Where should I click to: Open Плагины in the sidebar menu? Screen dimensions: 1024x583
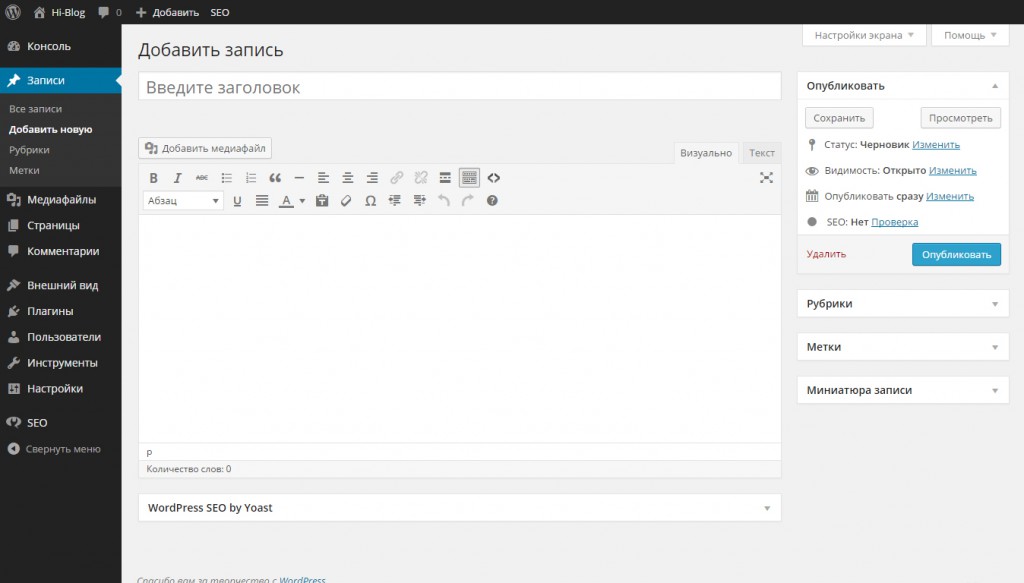pyautogui.click(x=61, y=311)
